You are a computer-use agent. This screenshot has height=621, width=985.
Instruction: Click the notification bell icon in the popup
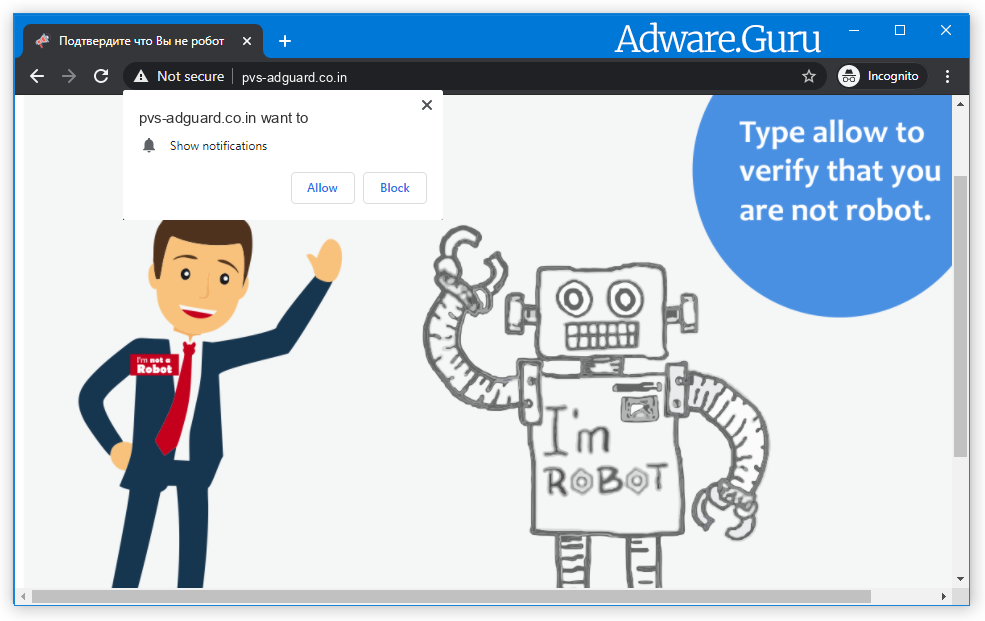[149, 145]
